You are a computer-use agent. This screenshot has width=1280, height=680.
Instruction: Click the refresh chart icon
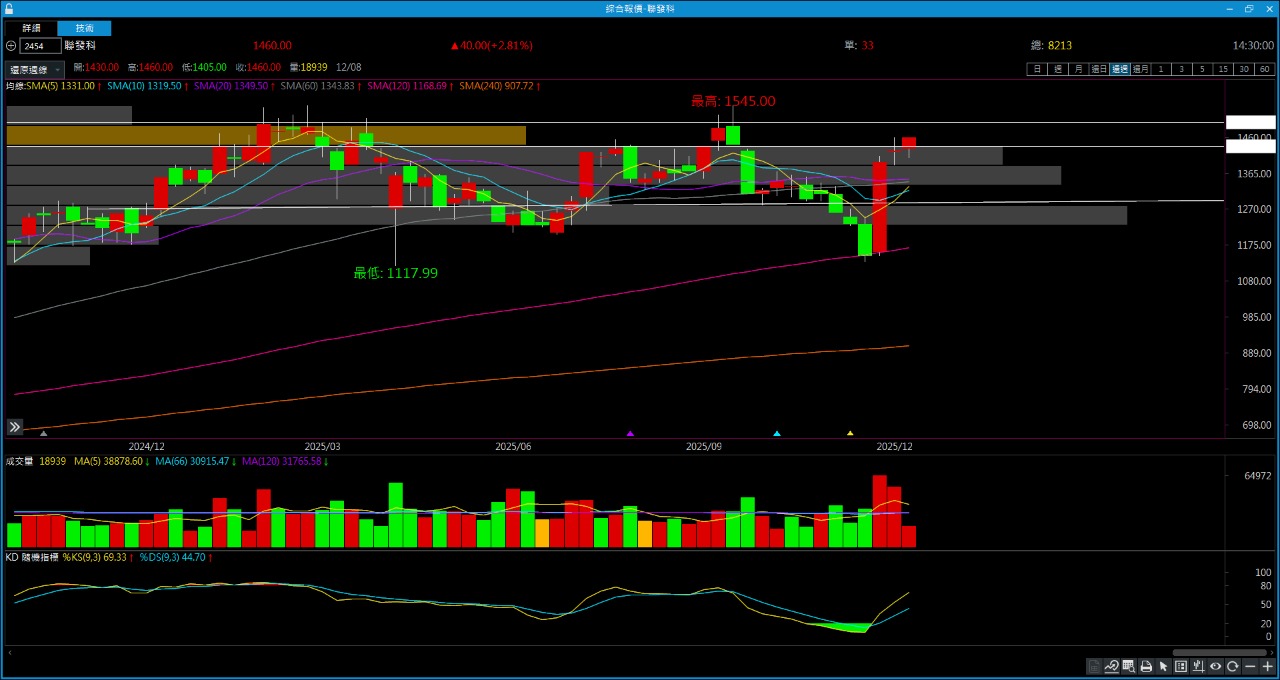coord(1233,666)
